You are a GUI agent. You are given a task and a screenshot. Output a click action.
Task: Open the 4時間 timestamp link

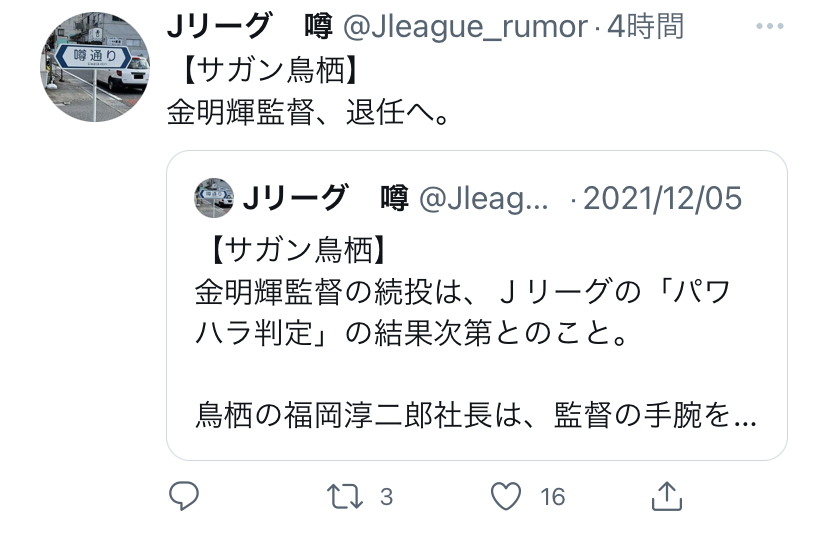pos(645,26)
